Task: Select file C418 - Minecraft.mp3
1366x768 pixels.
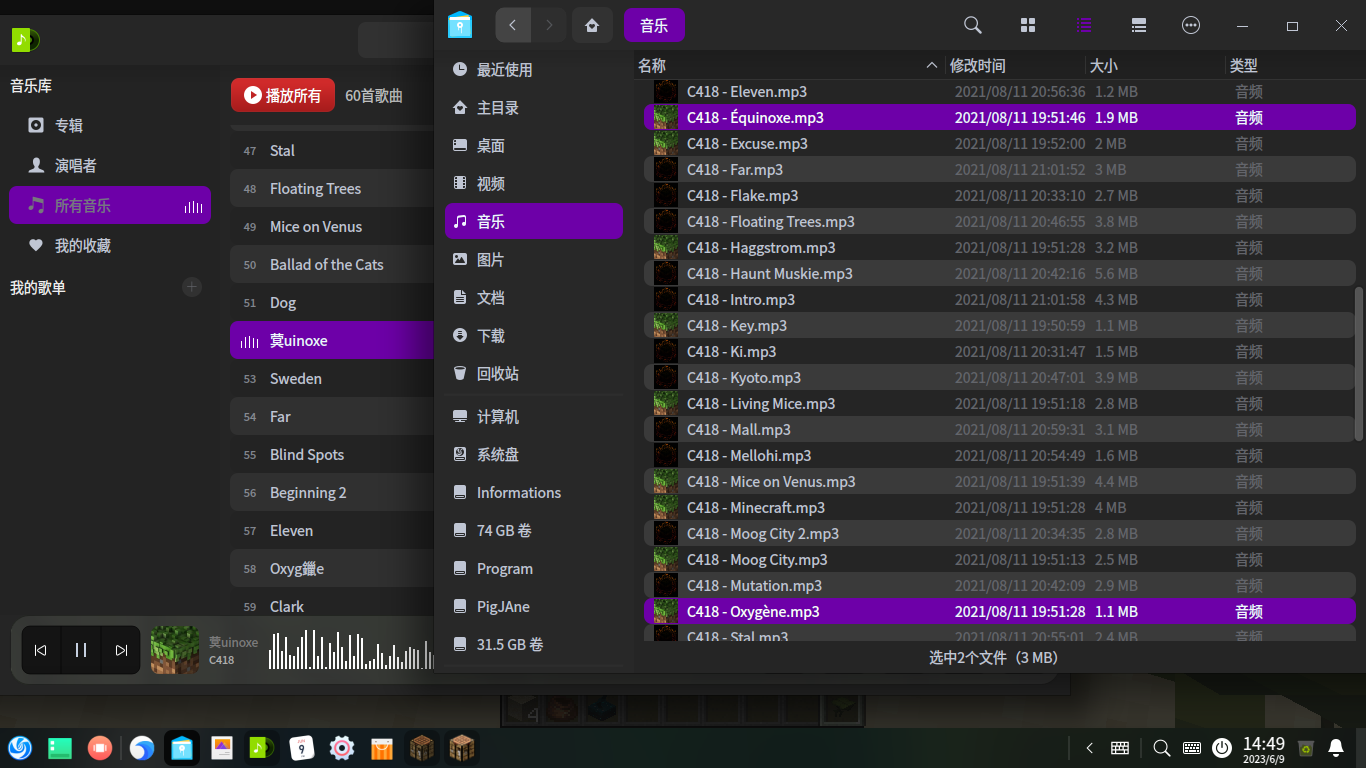Action: pos(1000,508)
